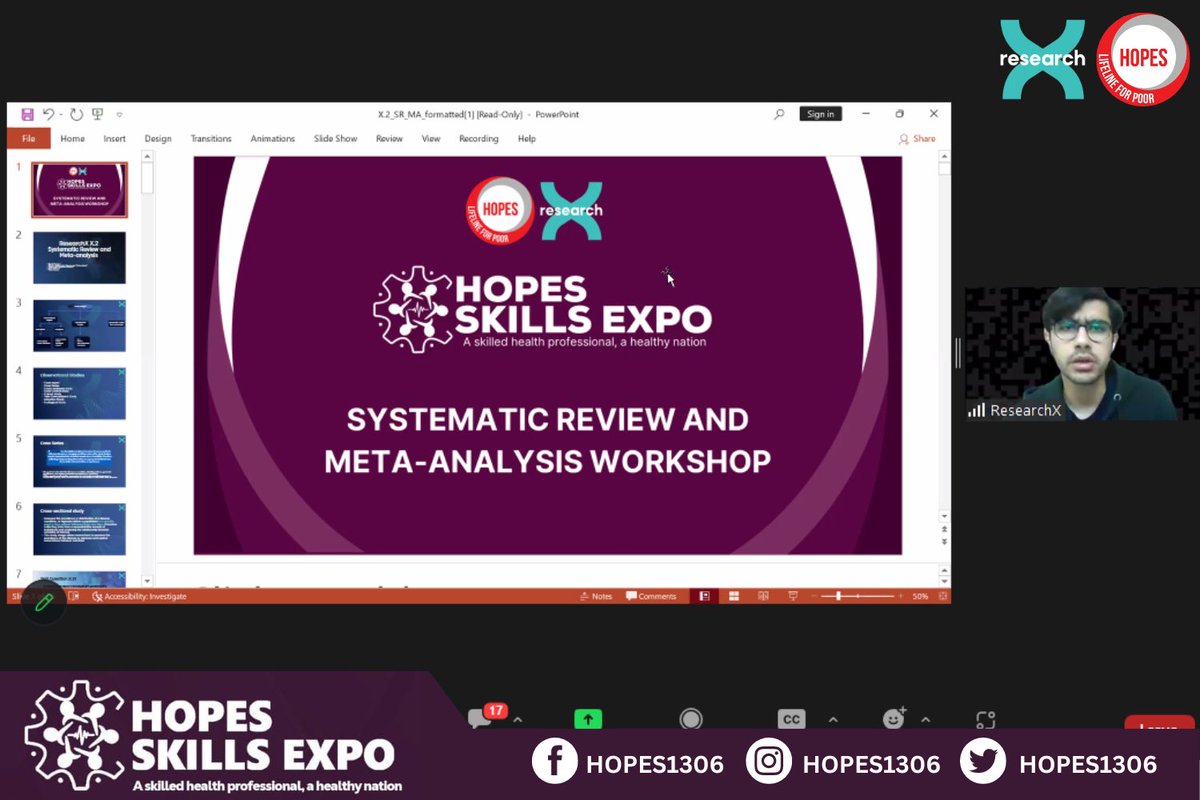Click the Undo arrow icon

coord(47,115)
